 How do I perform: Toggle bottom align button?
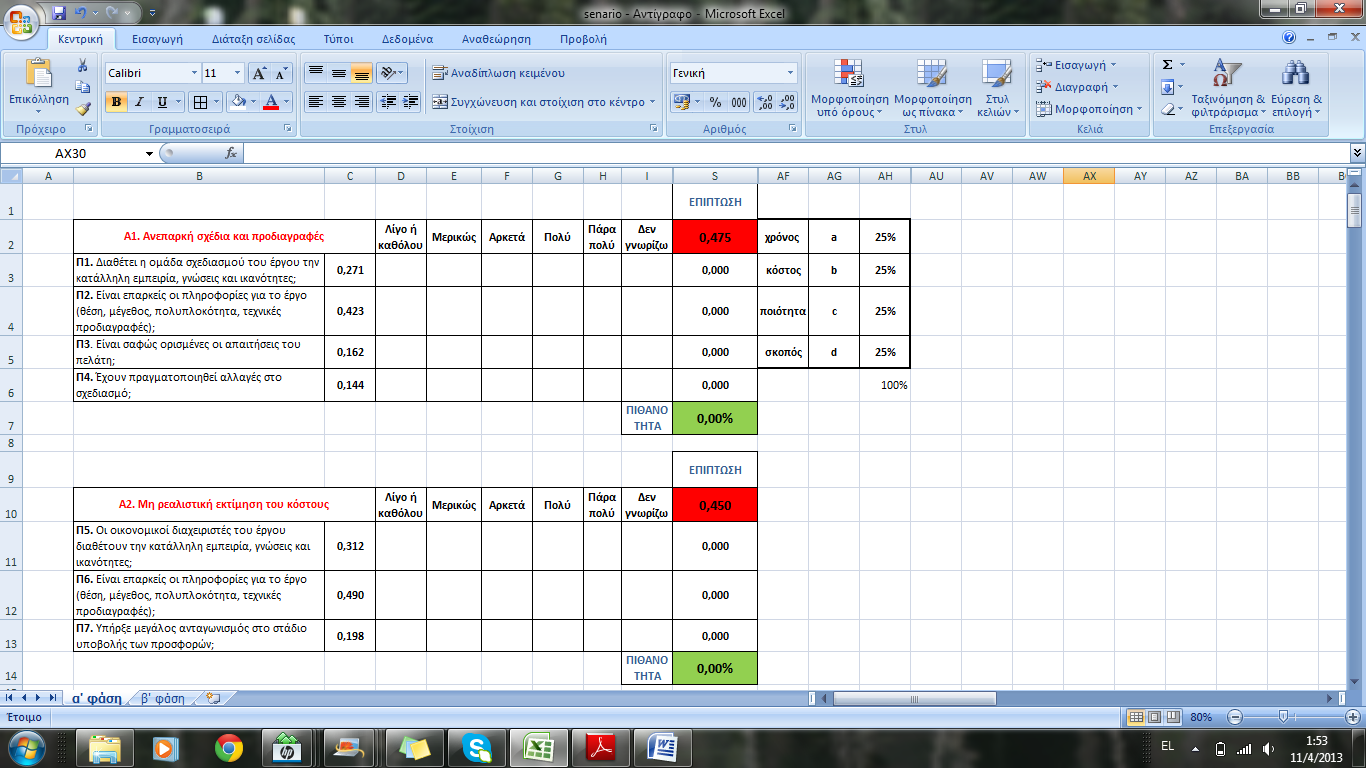point(361,73)
